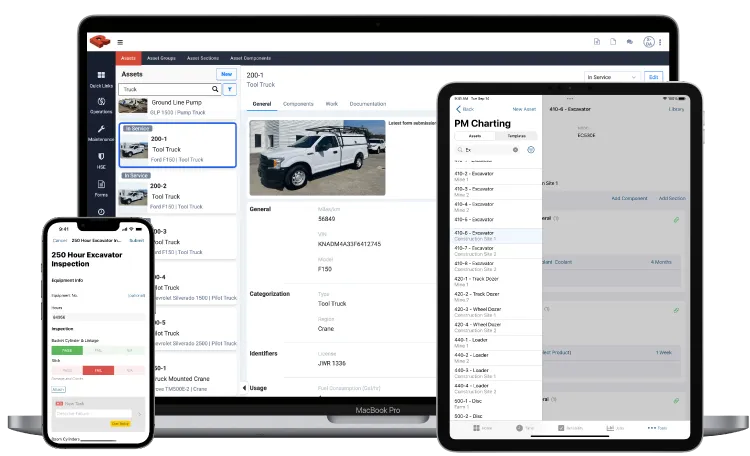Select N/A for Stick on phone

point(129,370)
